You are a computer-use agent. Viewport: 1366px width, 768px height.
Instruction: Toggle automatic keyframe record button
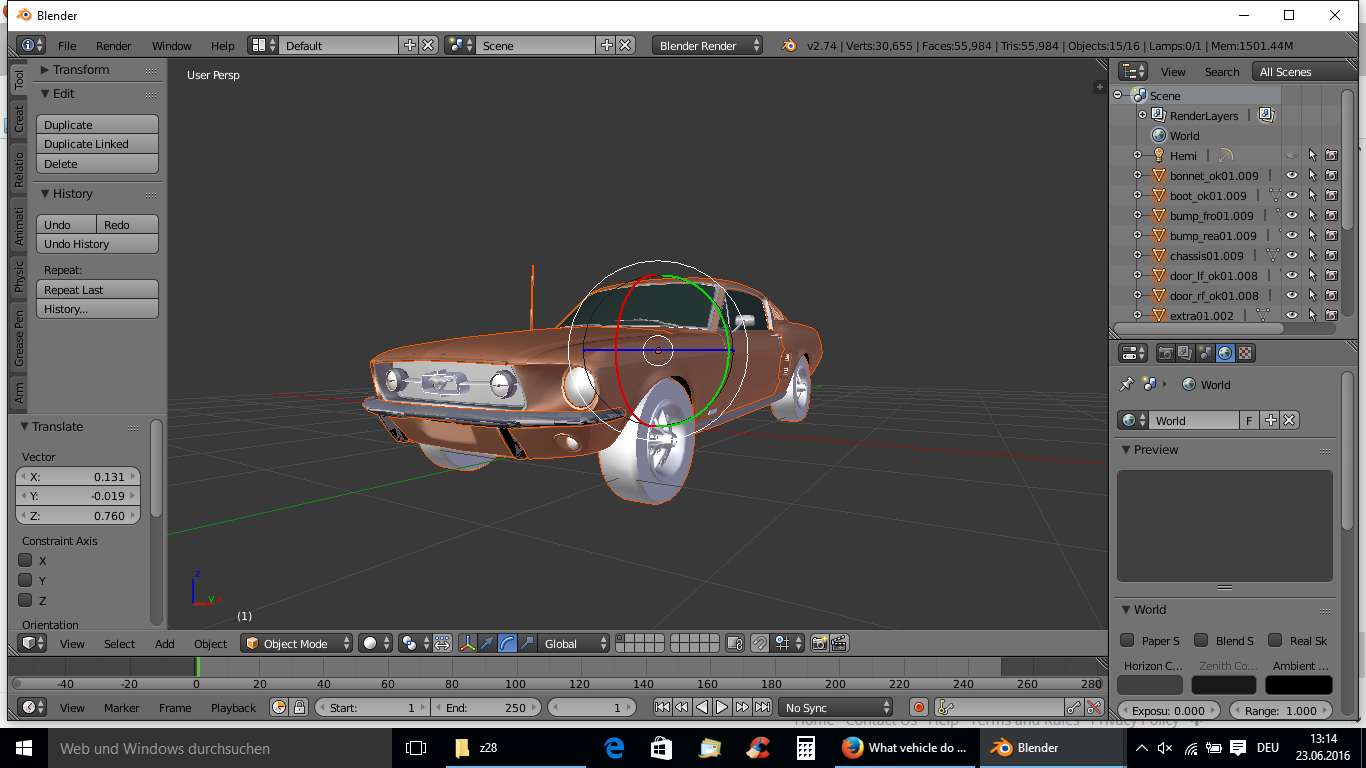(919, 707)
